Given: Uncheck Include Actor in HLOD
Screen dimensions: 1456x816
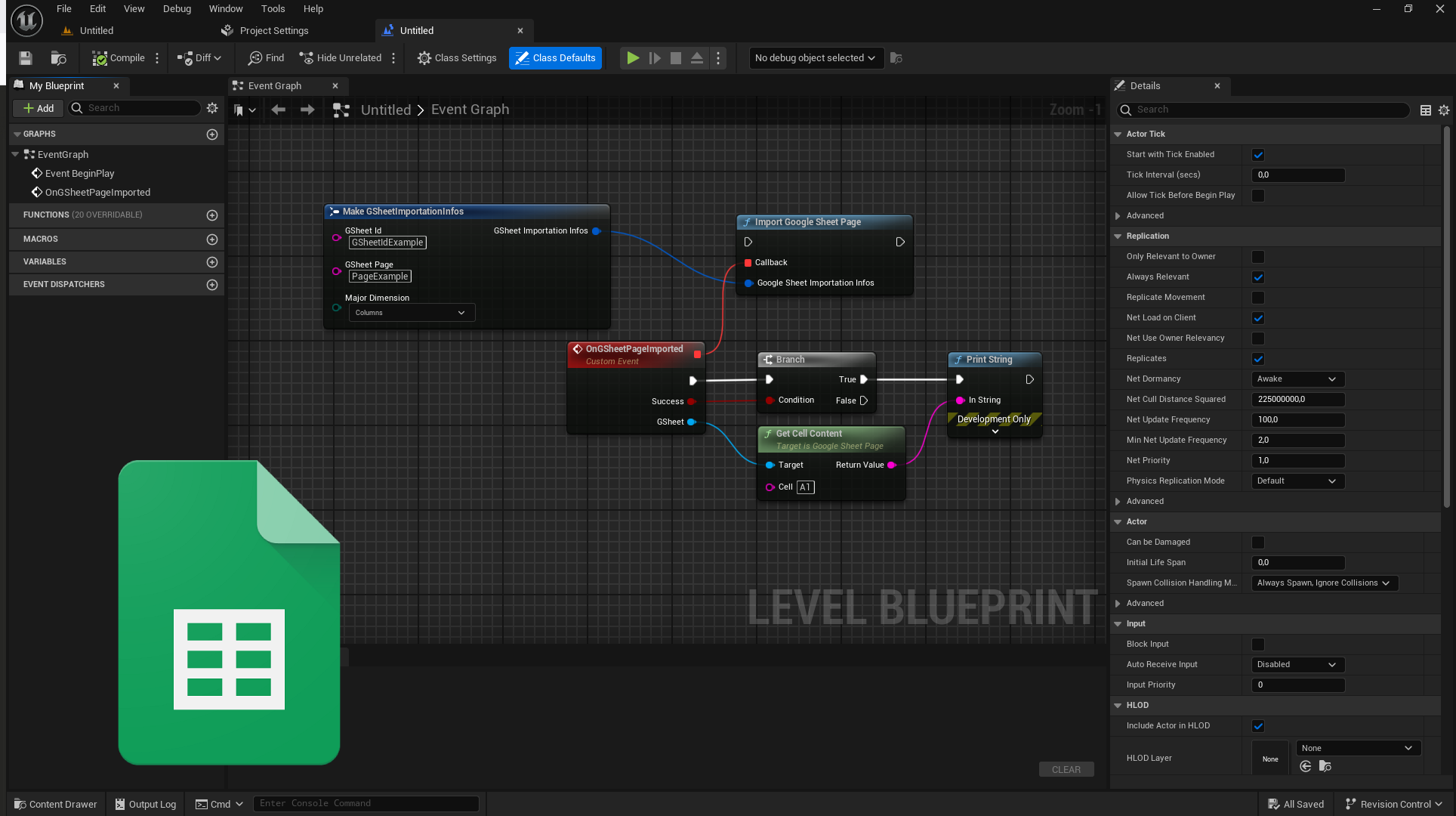Looking at the screenshot, I should [1258, 726].
